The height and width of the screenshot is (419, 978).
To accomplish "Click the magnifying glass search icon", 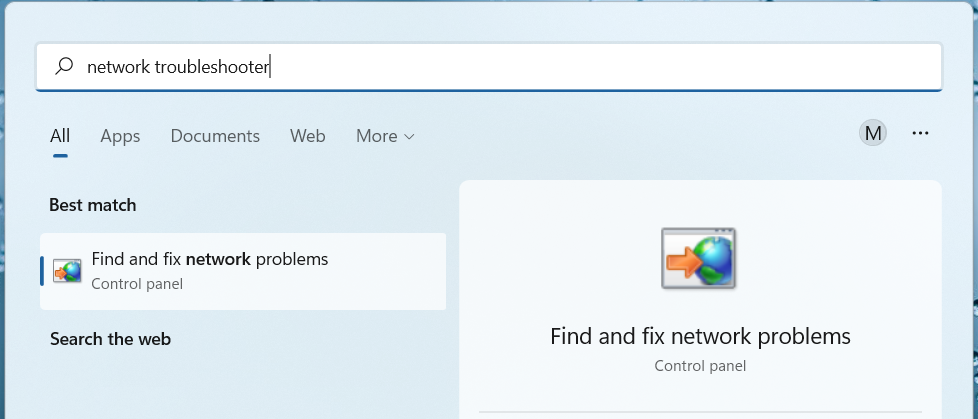I will [64, 66].
